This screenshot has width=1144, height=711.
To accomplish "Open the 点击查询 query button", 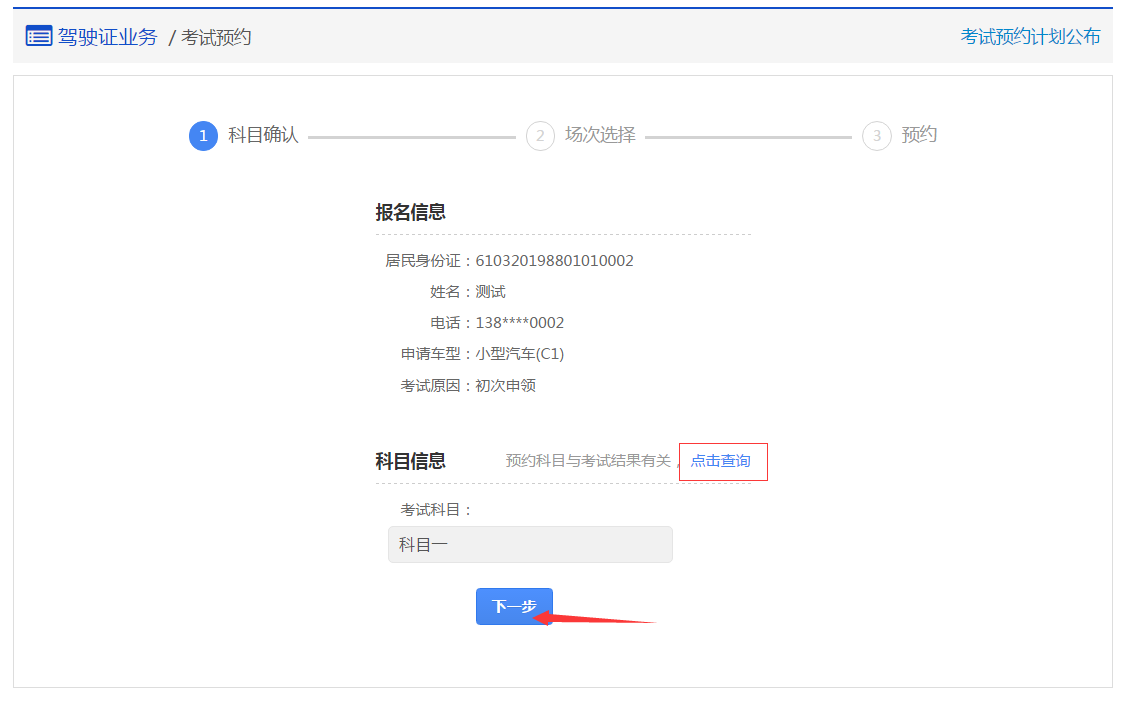I will [723, 461].
